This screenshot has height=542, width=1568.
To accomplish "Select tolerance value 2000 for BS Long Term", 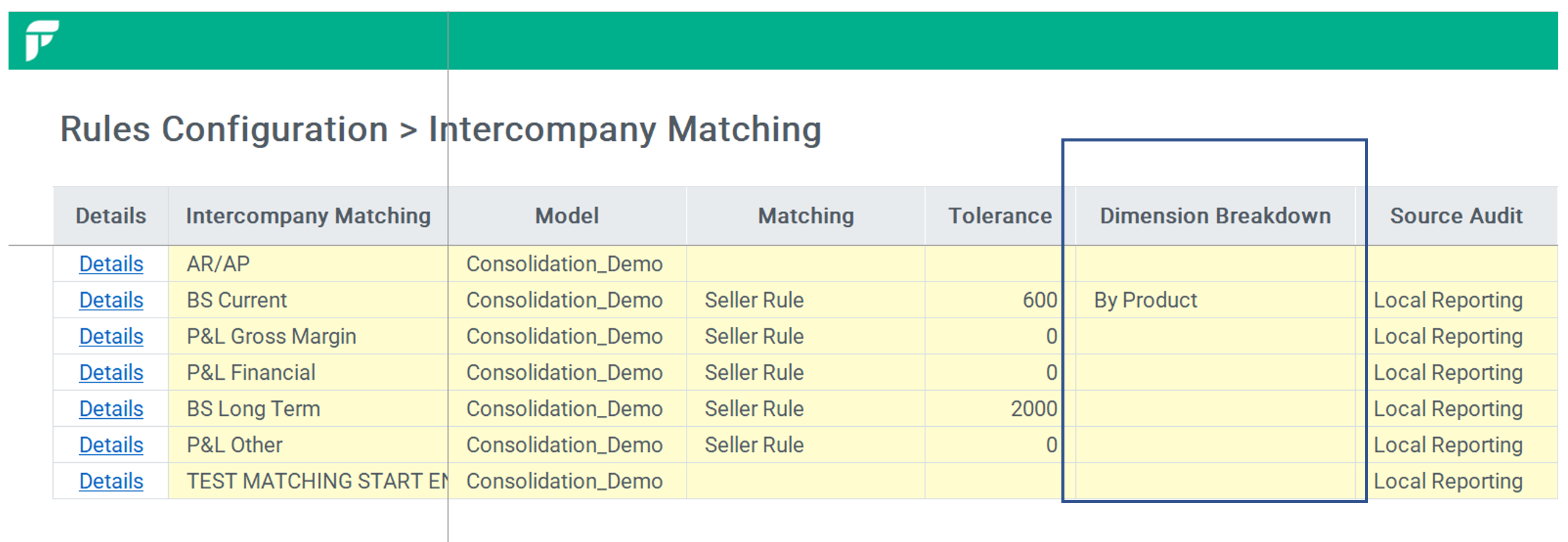I will (x=1000, y=408).
